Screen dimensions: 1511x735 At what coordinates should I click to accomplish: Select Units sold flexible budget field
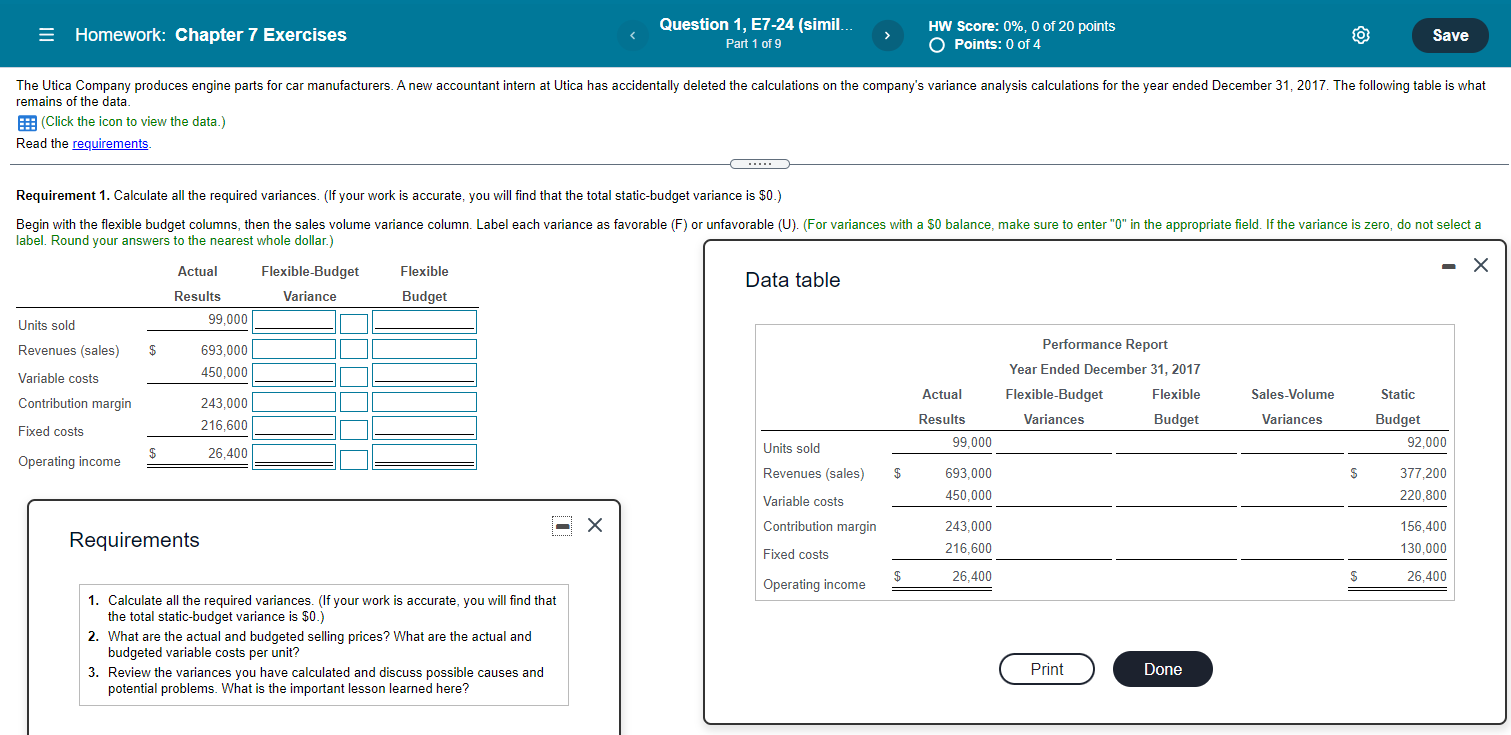click(425, 322)
